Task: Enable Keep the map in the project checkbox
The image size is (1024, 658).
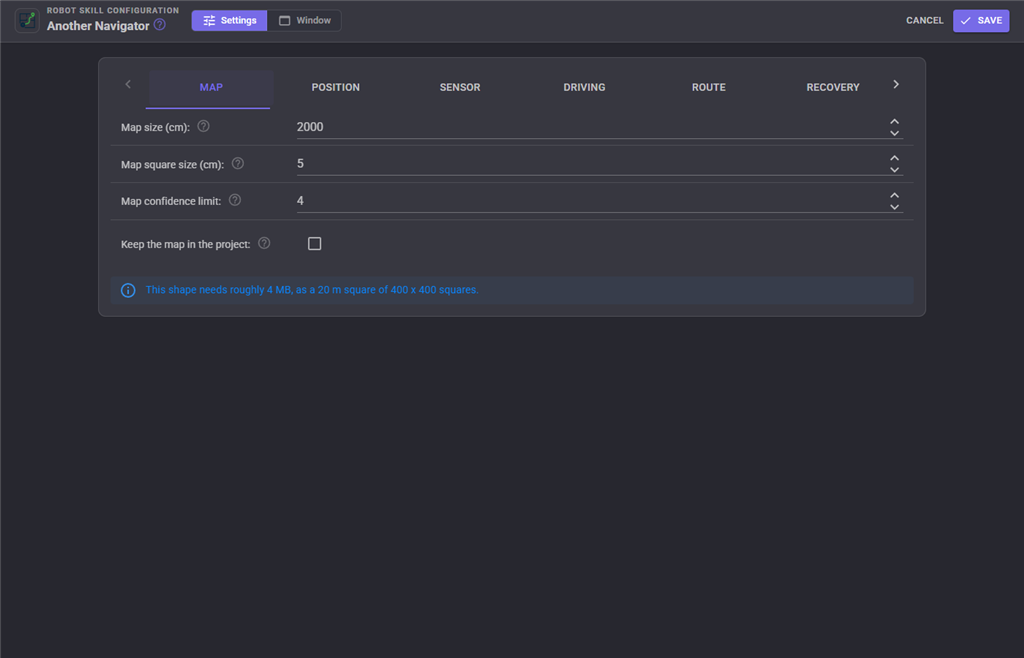Action: (x=315, y=243)
